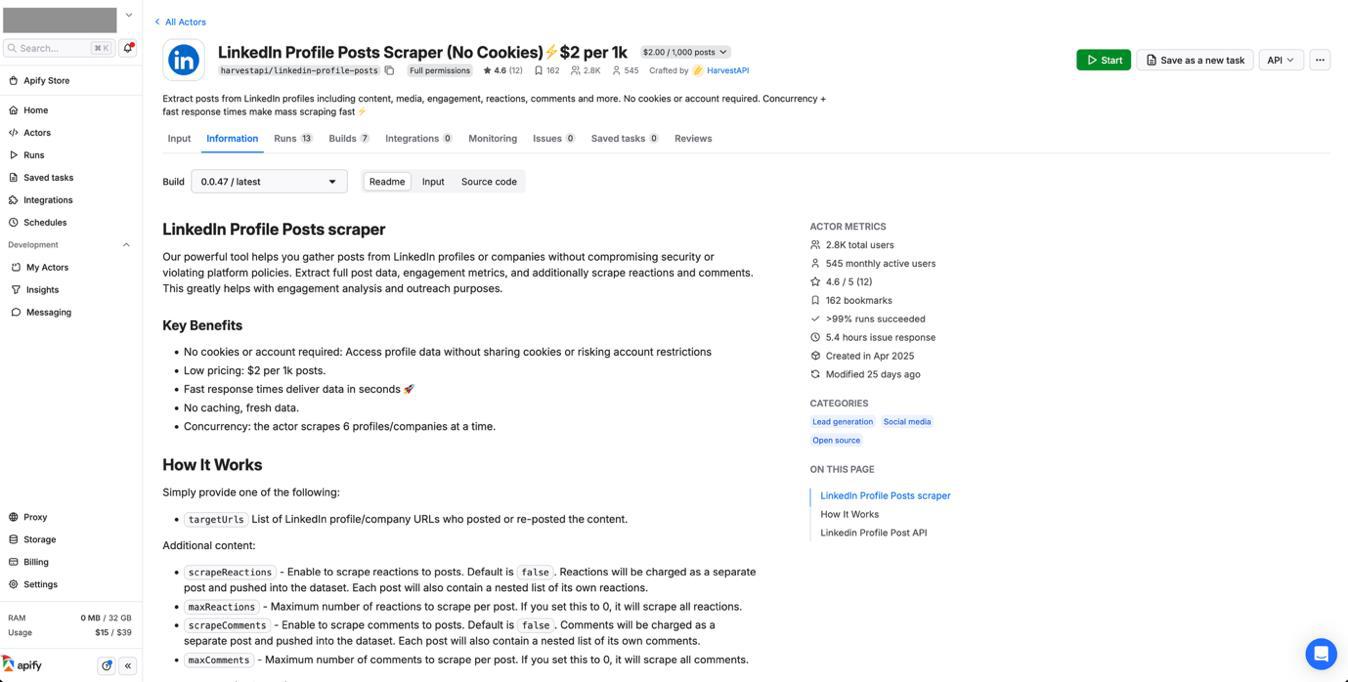The height and width of the screenshot is (682, 1348).
Task: Expand the API dropdown button
Action: point(1281,60)
